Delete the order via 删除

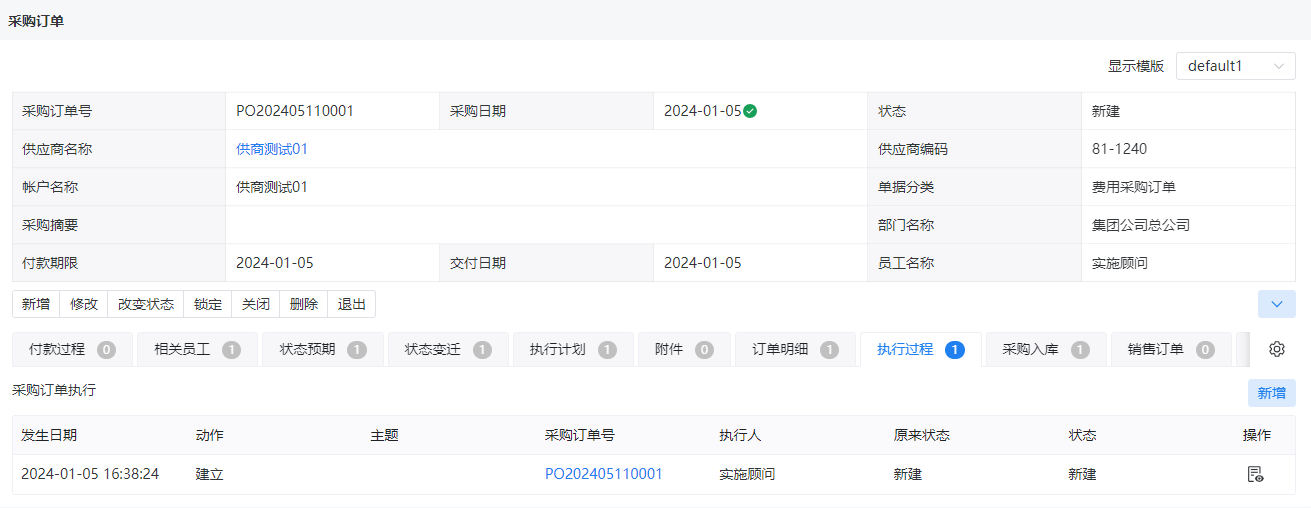pyautogui.click(x=304, y=304)
